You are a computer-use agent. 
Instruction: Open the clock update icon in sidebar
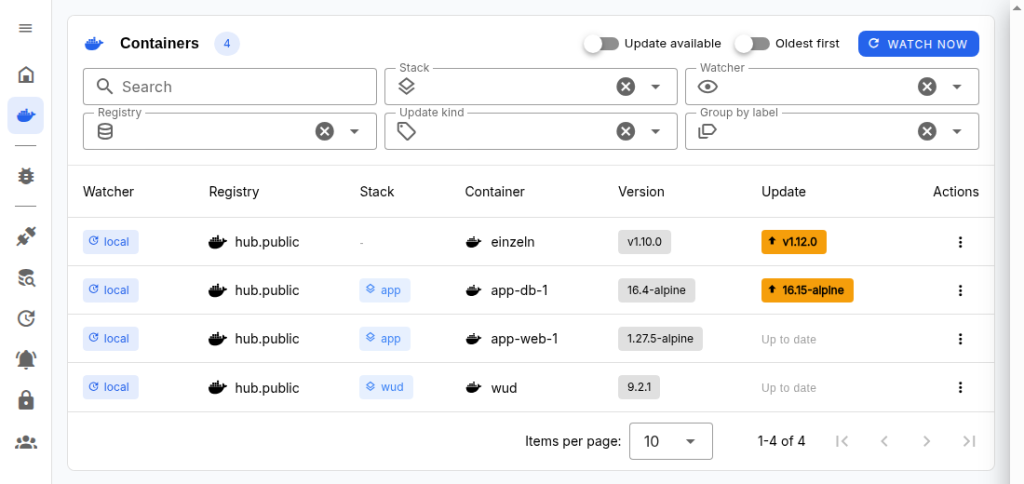click(25, 319)
